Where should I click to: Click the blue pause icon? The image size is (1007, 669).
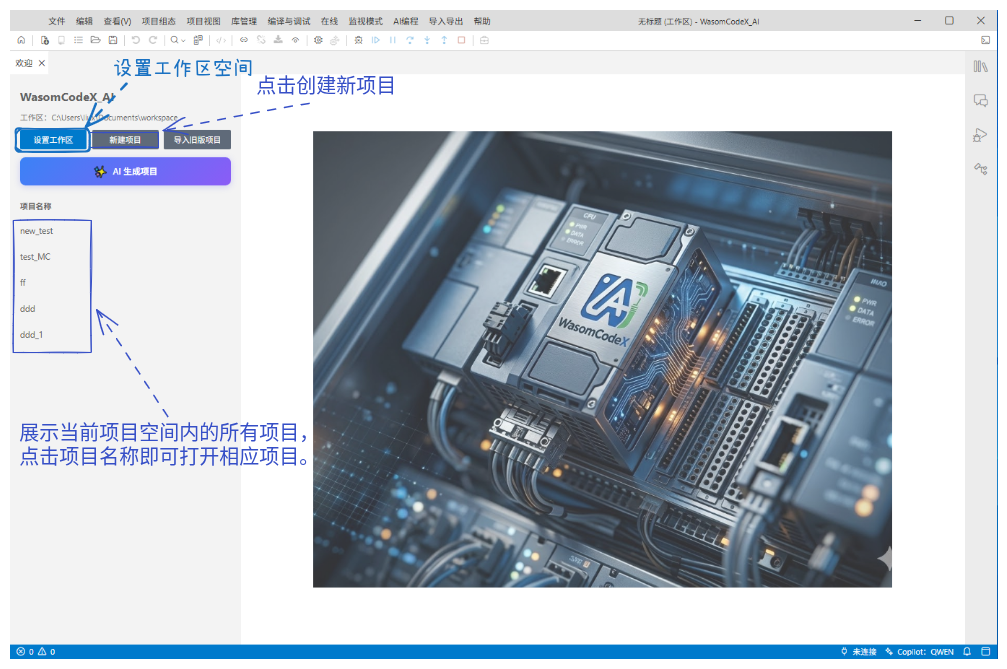pos(392,40)
